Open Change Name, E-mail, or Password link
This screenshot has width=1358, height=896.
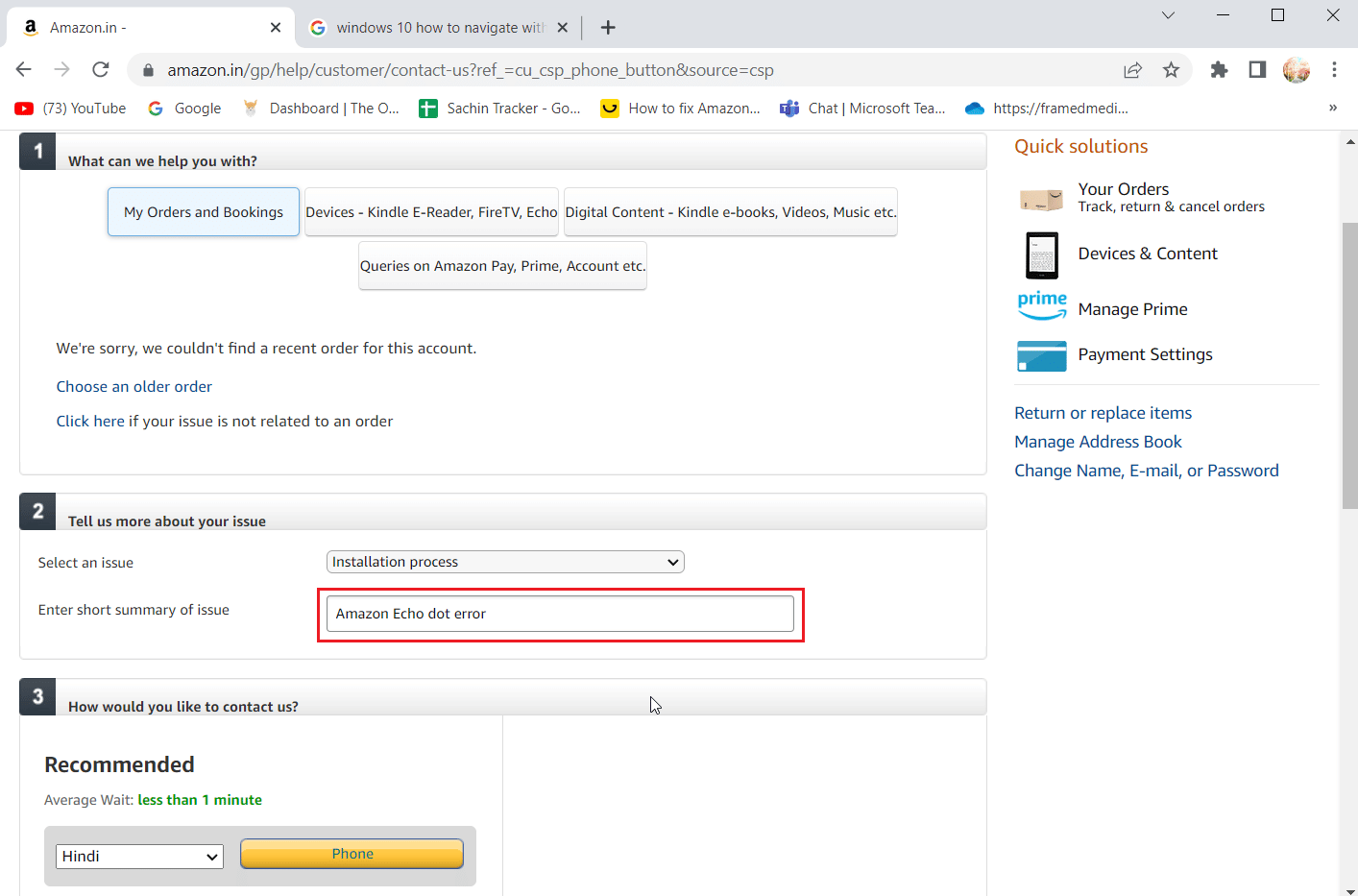1147,471
